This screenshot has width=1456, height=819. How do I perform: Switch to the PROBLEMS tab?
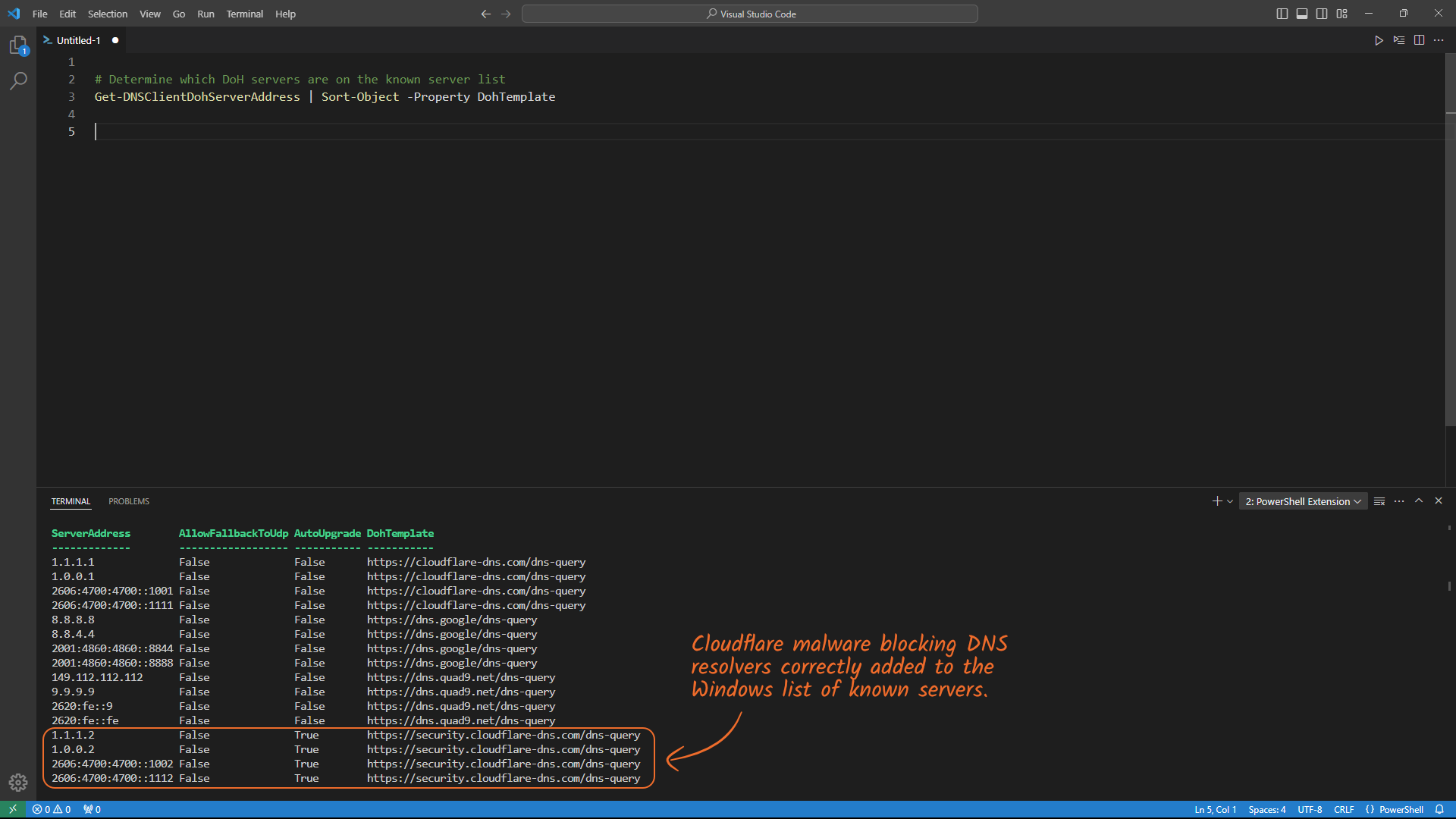click(129, 501)
